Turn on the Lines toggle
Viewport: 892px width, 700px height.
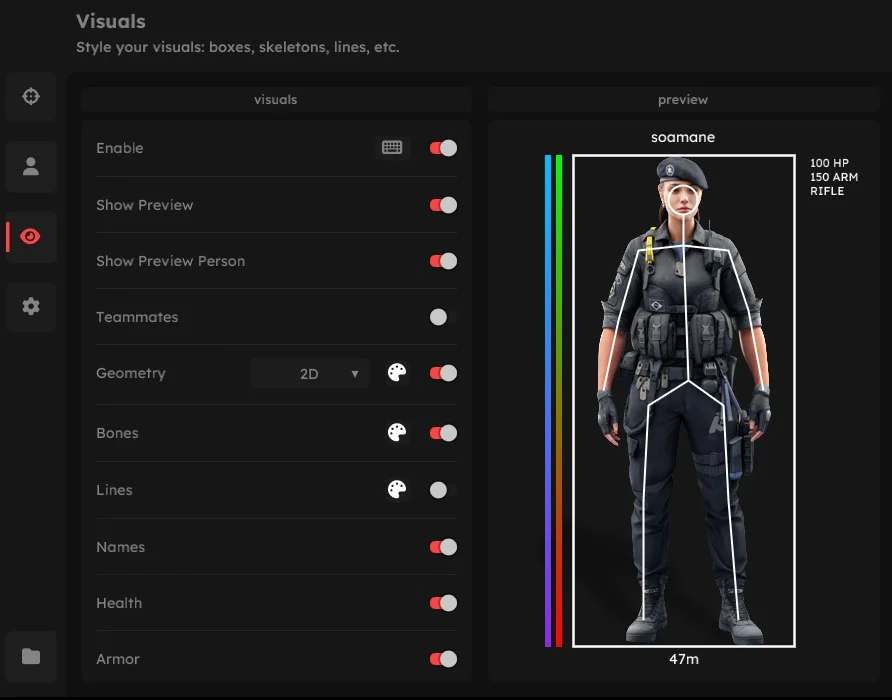coord(441,490)
